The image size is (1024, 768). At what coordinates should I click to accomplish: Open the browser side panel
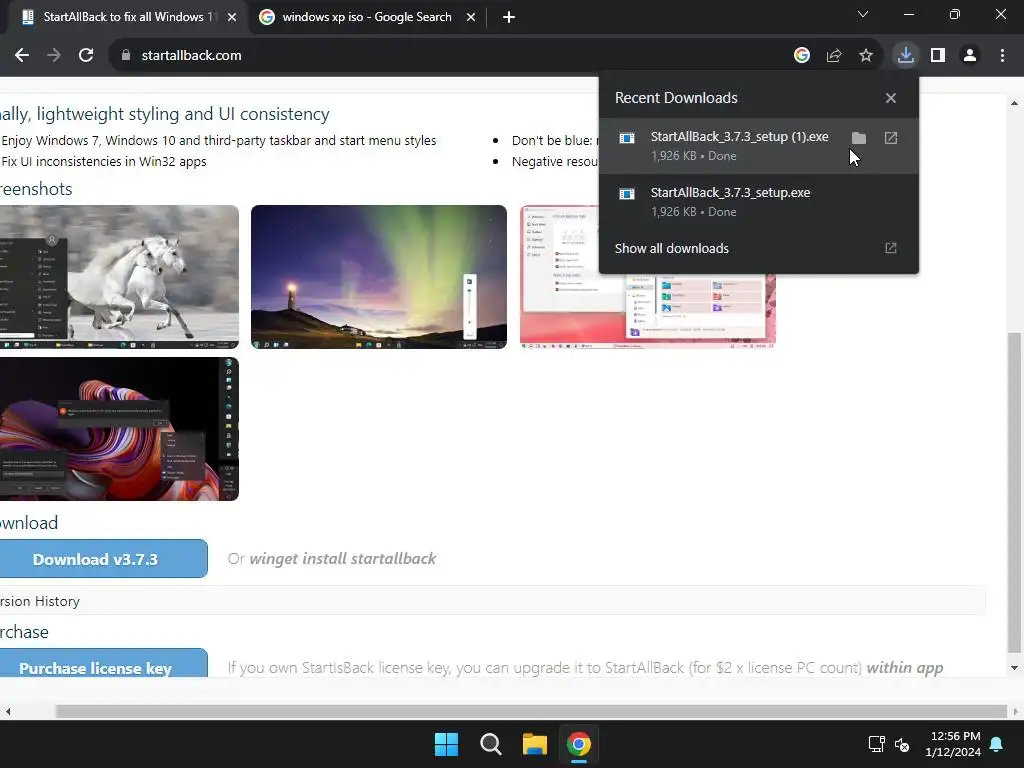(x=938, y=56)
